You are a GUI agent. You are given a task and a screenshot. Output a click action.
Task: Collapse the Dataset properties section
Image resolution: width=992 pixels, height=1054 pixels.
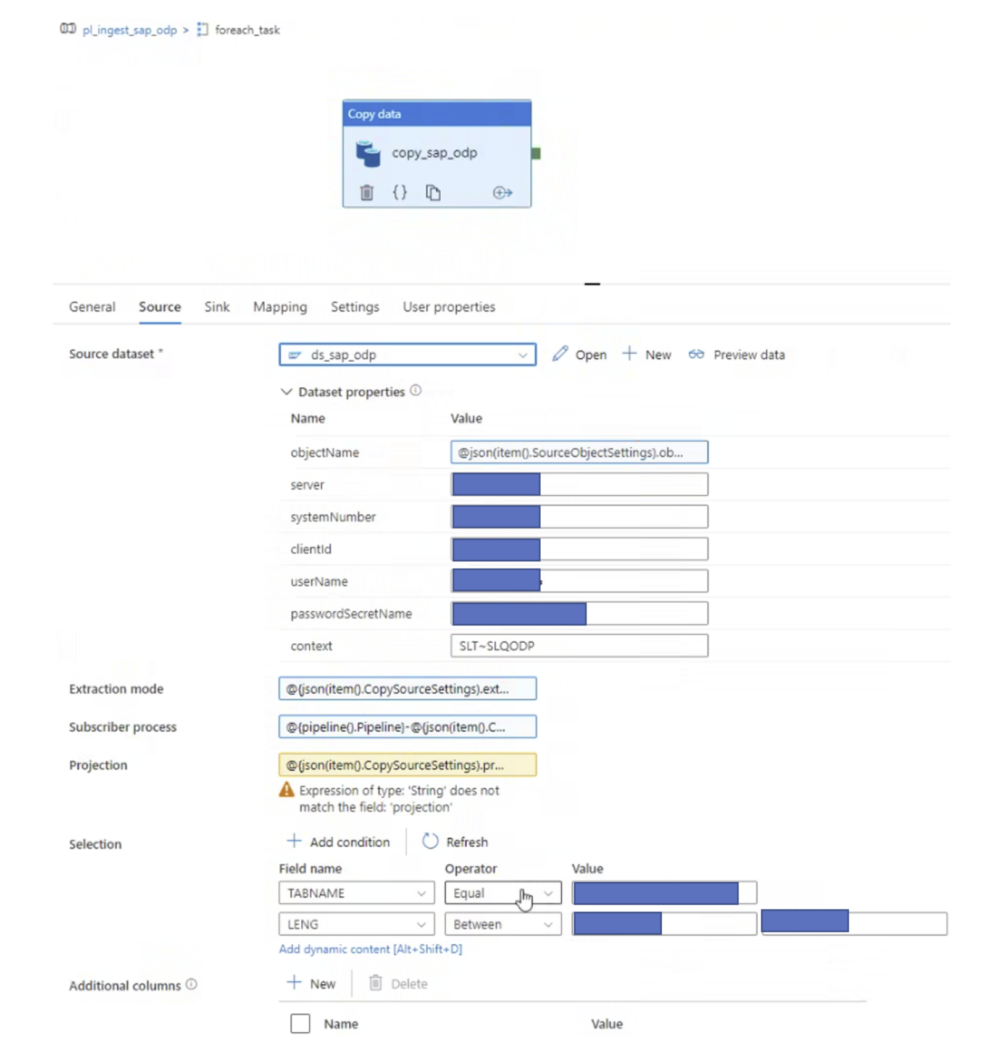[x=287, y=391]
